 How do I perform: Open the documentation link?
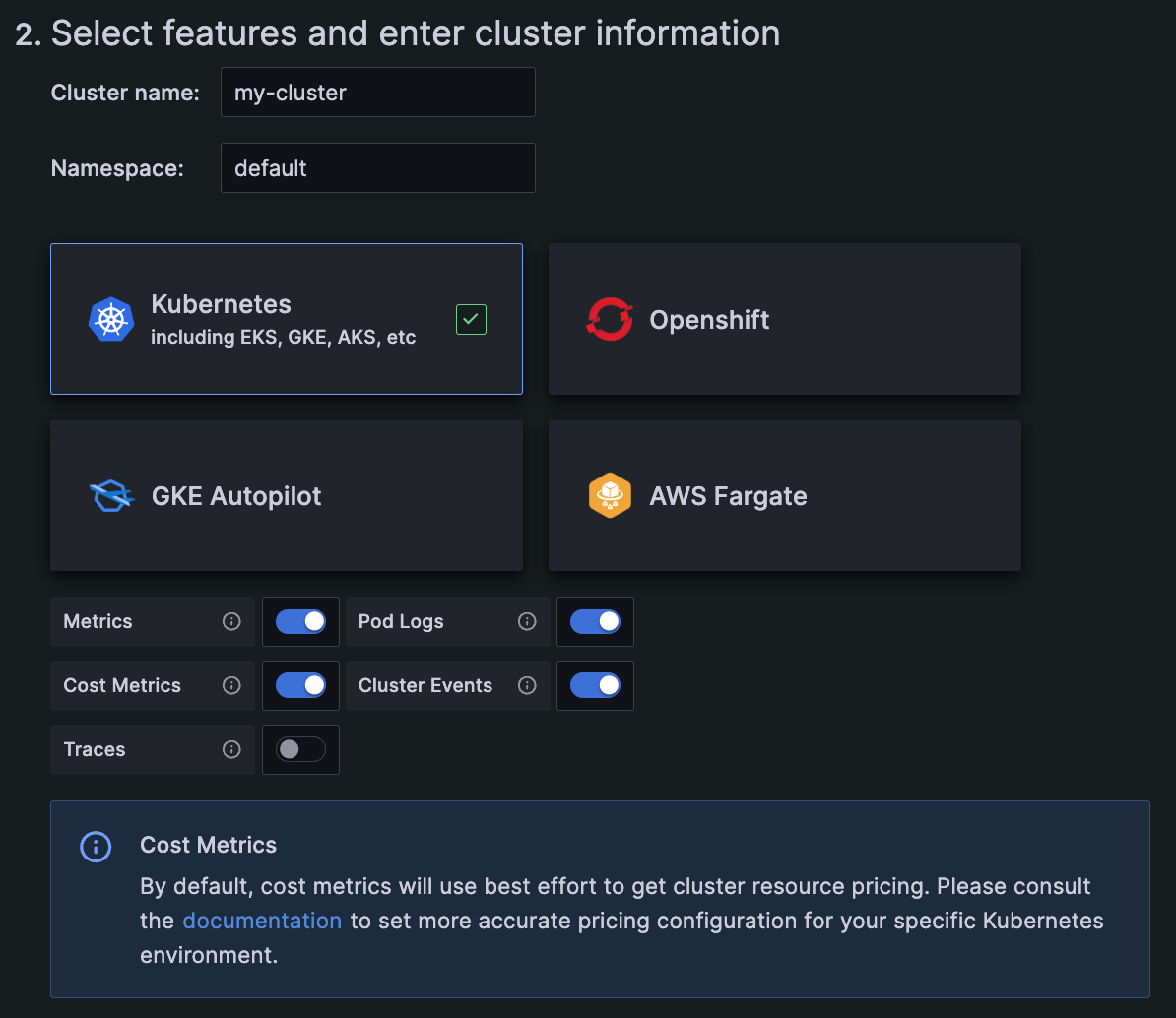click(262, 921)
